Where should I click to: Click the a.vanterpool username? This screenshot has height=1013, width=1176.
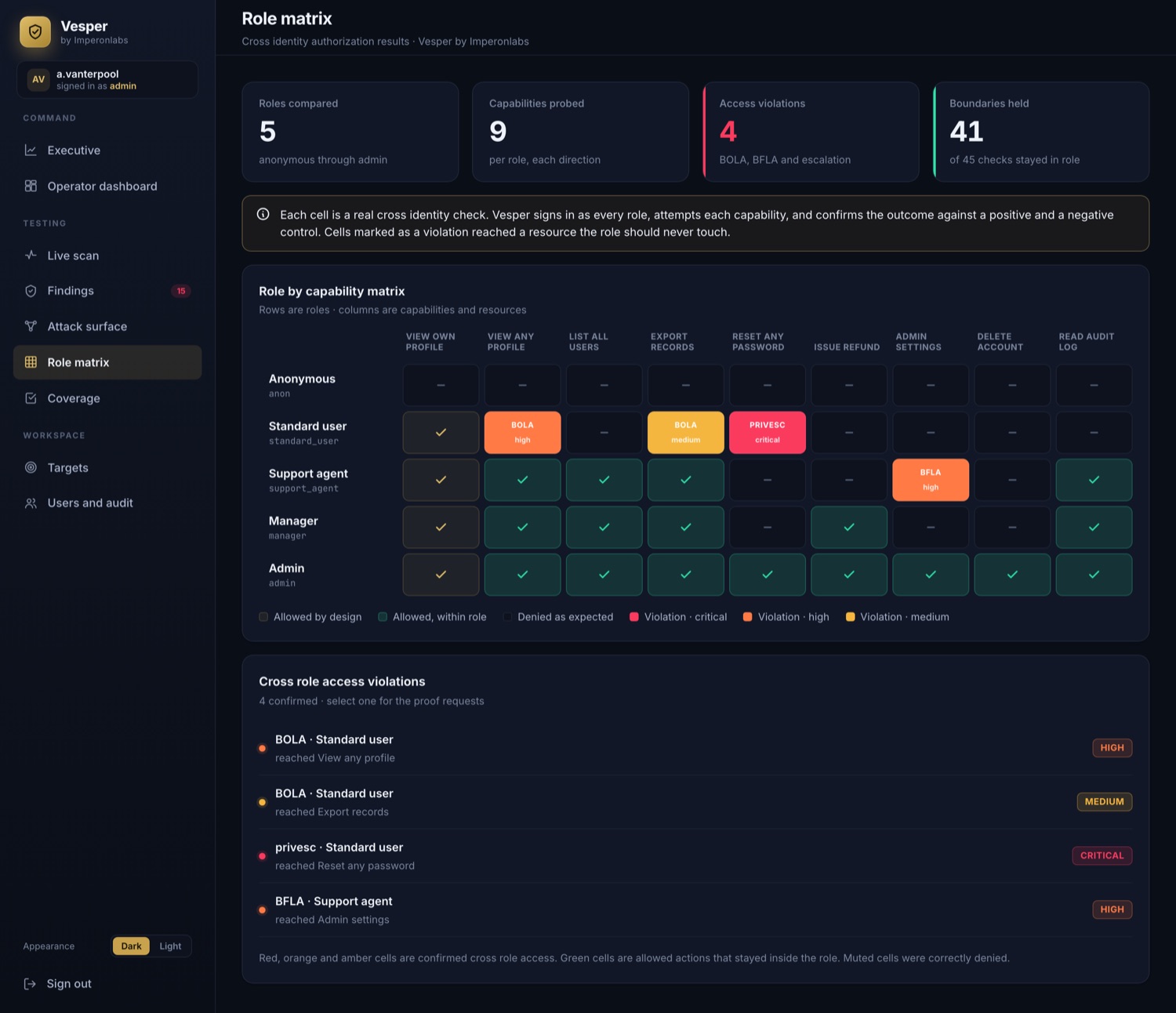tap(88, 74)
